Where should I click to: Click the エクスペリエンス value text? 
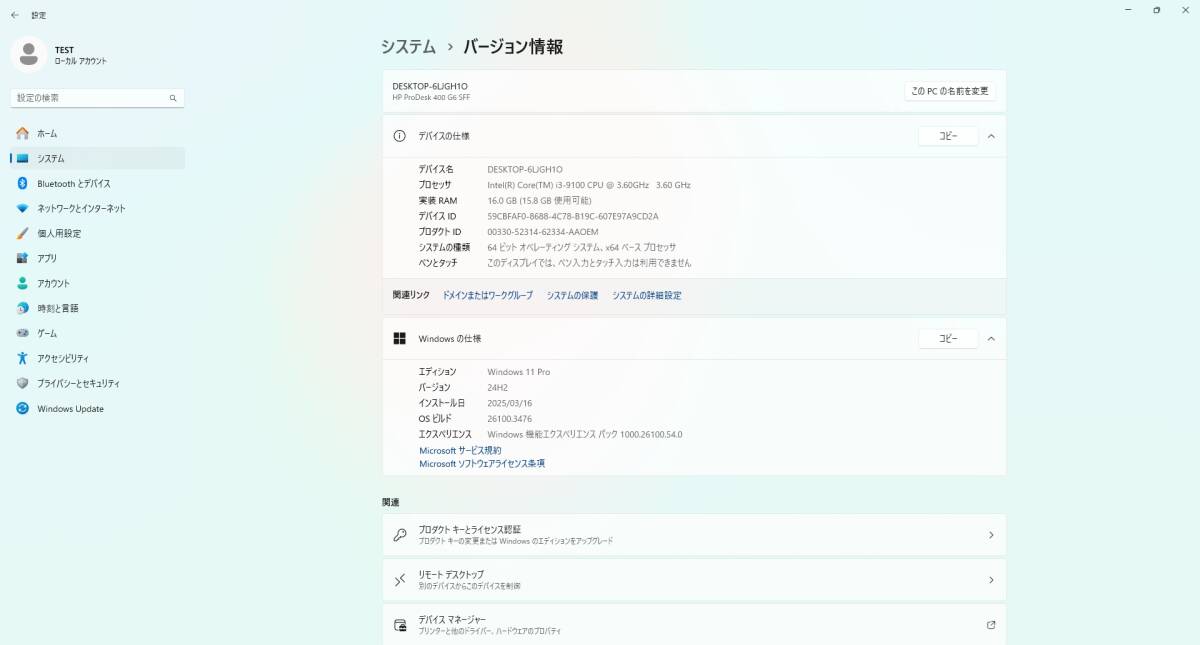coord(585,435)
